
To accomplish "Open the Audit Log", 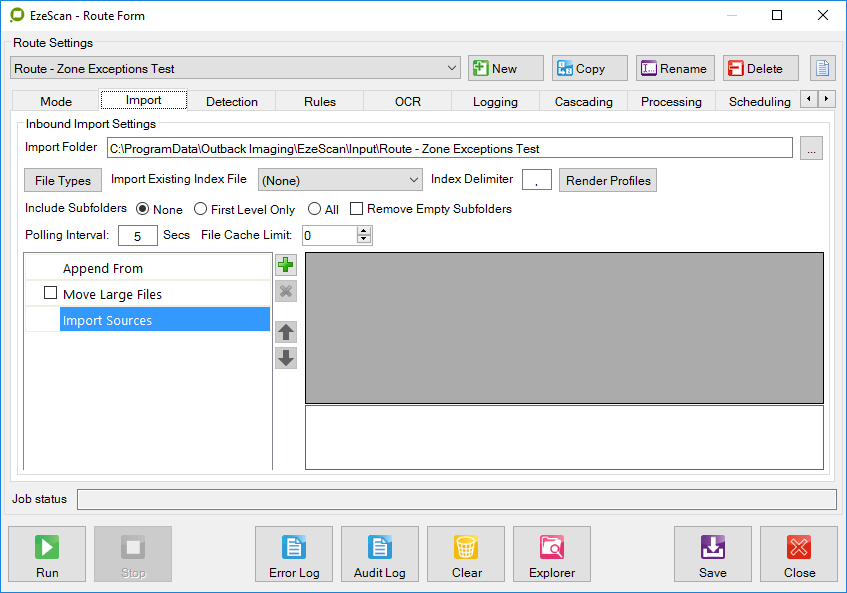I will click(x=380, y=554).
